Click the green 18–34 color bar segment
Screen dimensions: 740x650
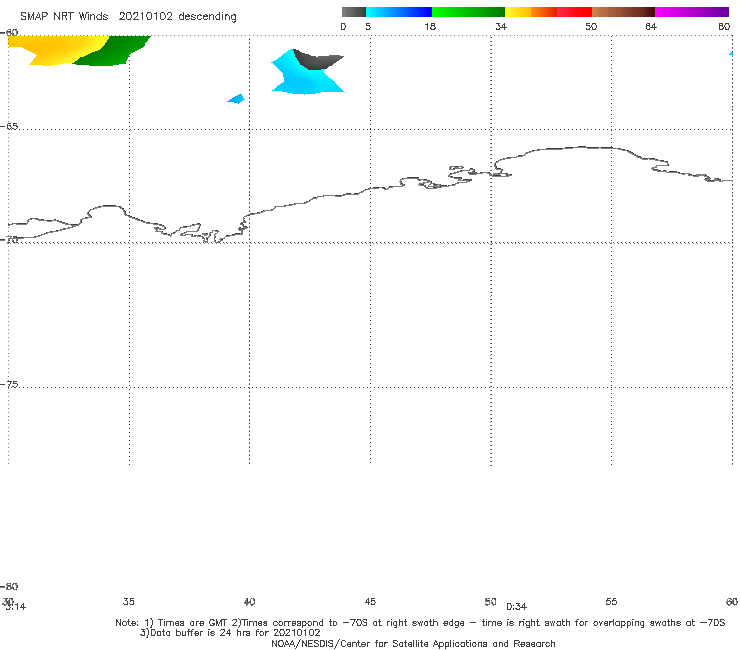468,12
